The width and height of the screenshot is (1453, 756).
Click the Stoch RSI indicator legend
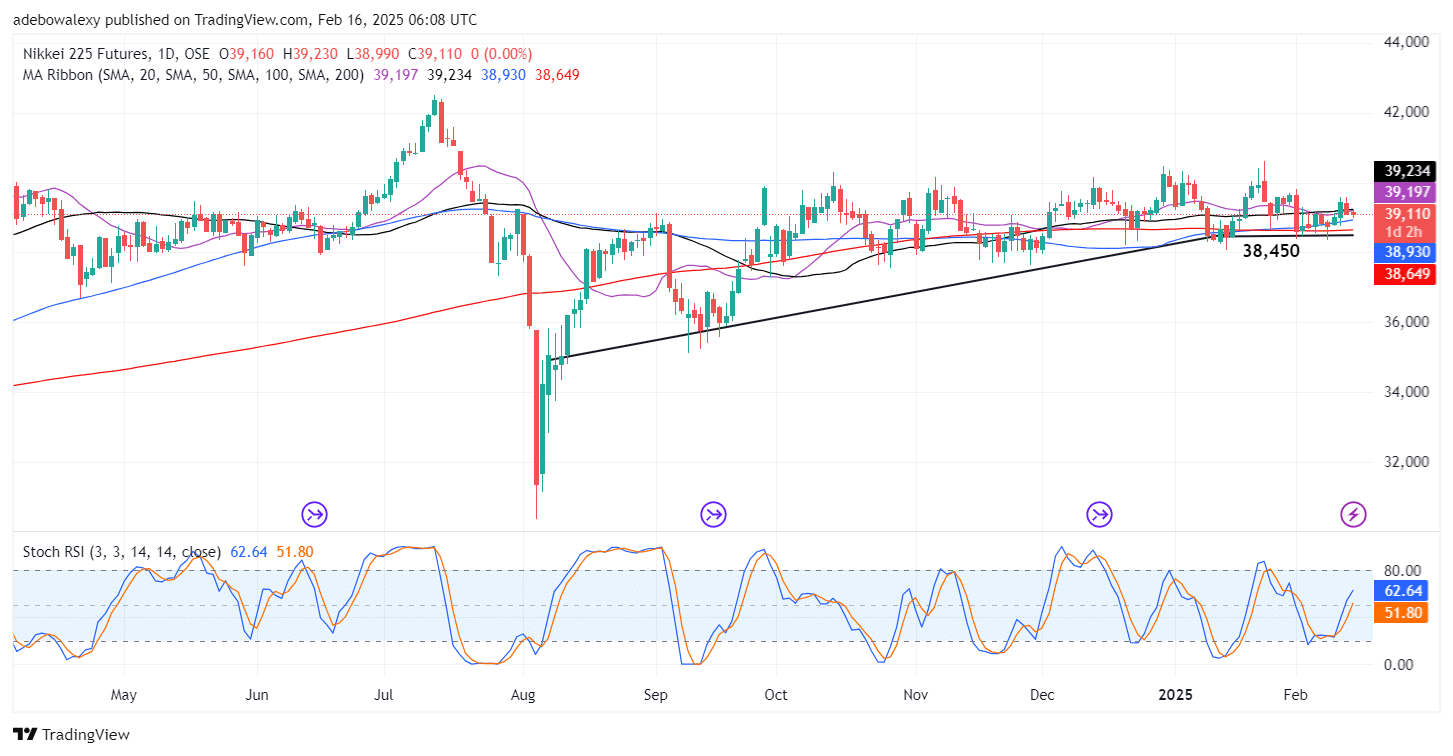pyautogui.click(x=121, y=551)
